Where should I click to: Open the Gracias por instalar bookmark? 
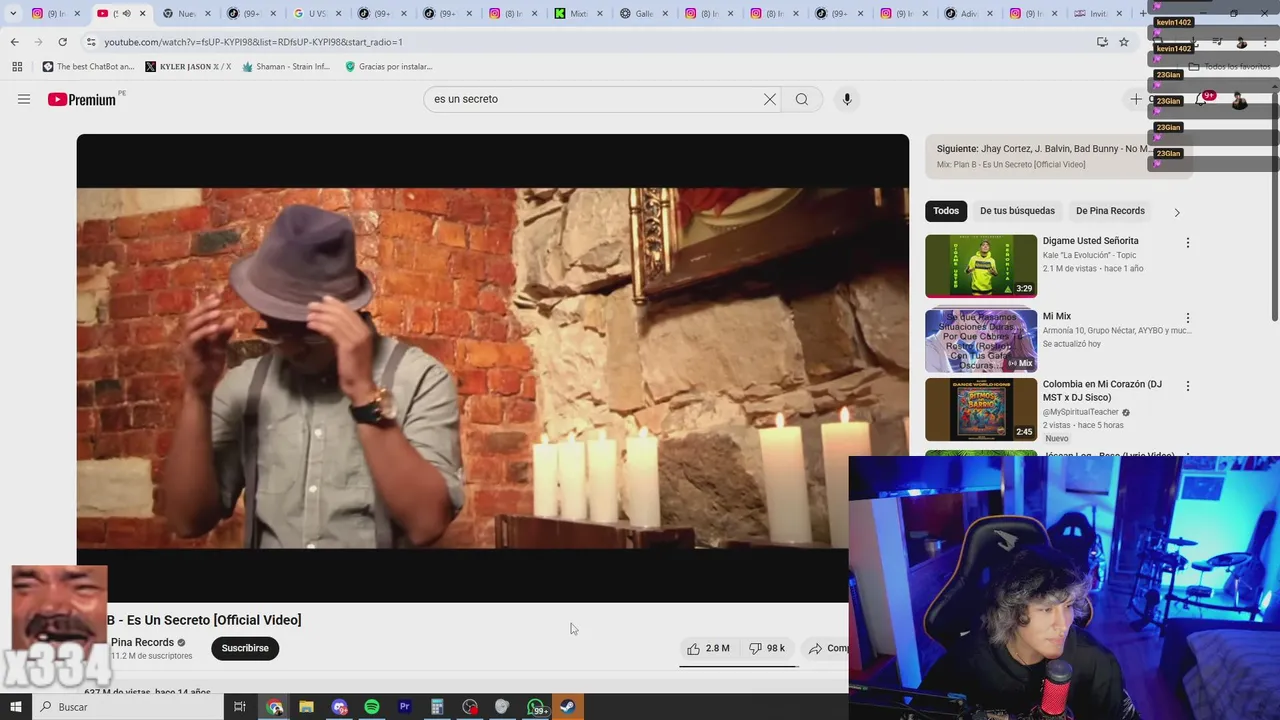coord(388,67)
